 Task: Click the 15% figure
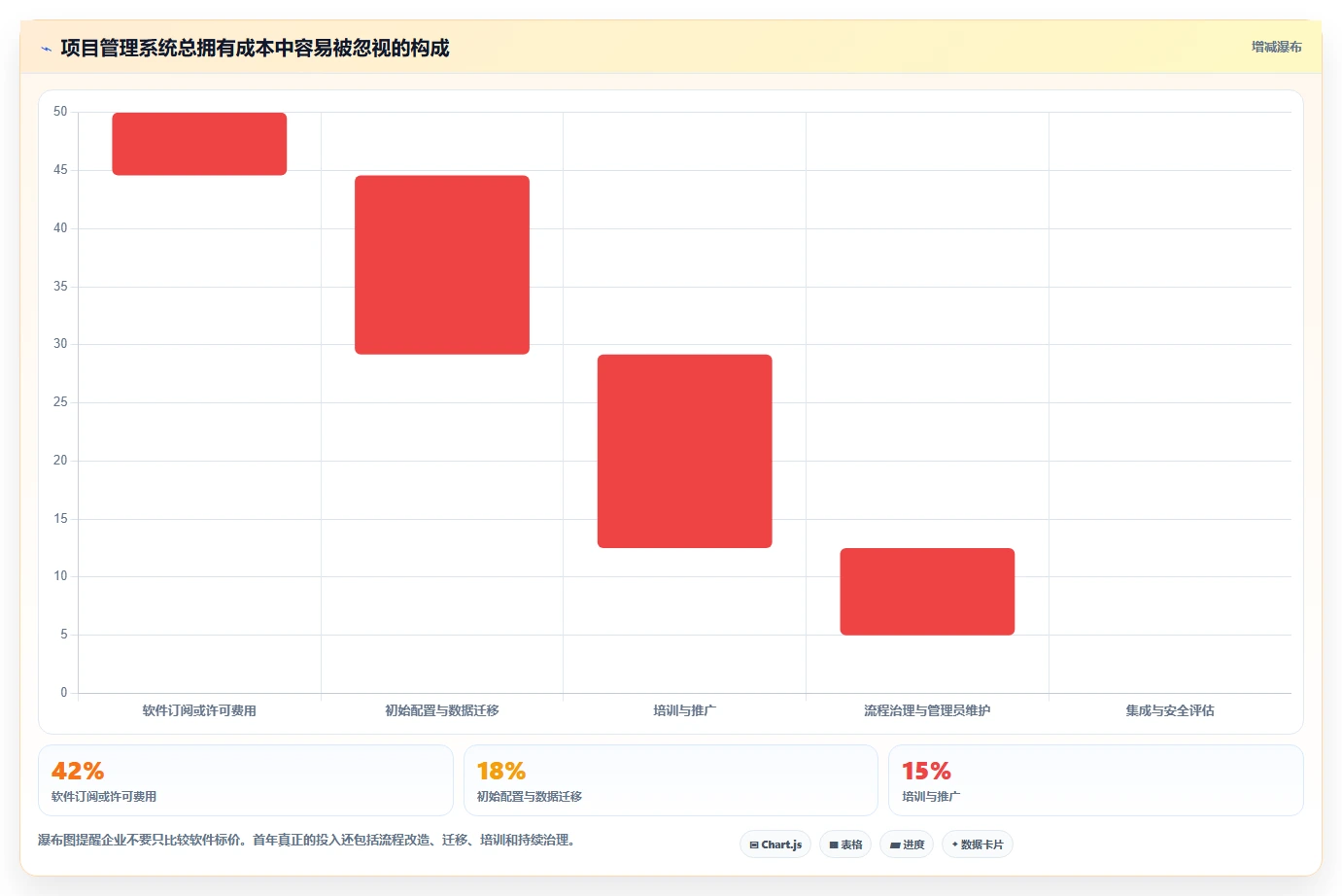tap(926, 771)
